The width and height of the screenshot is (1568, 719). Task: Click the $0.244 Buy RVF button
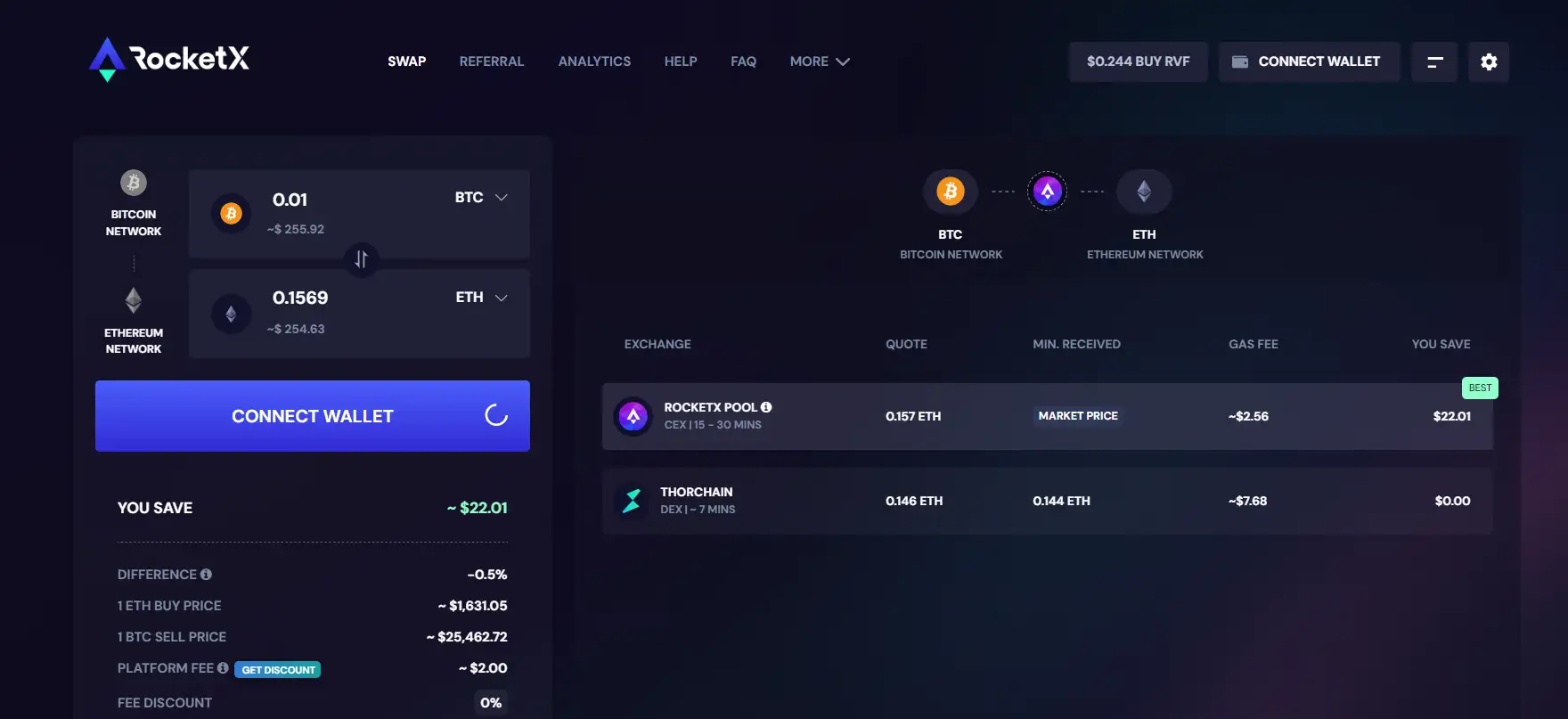(x=1138, y=61)
